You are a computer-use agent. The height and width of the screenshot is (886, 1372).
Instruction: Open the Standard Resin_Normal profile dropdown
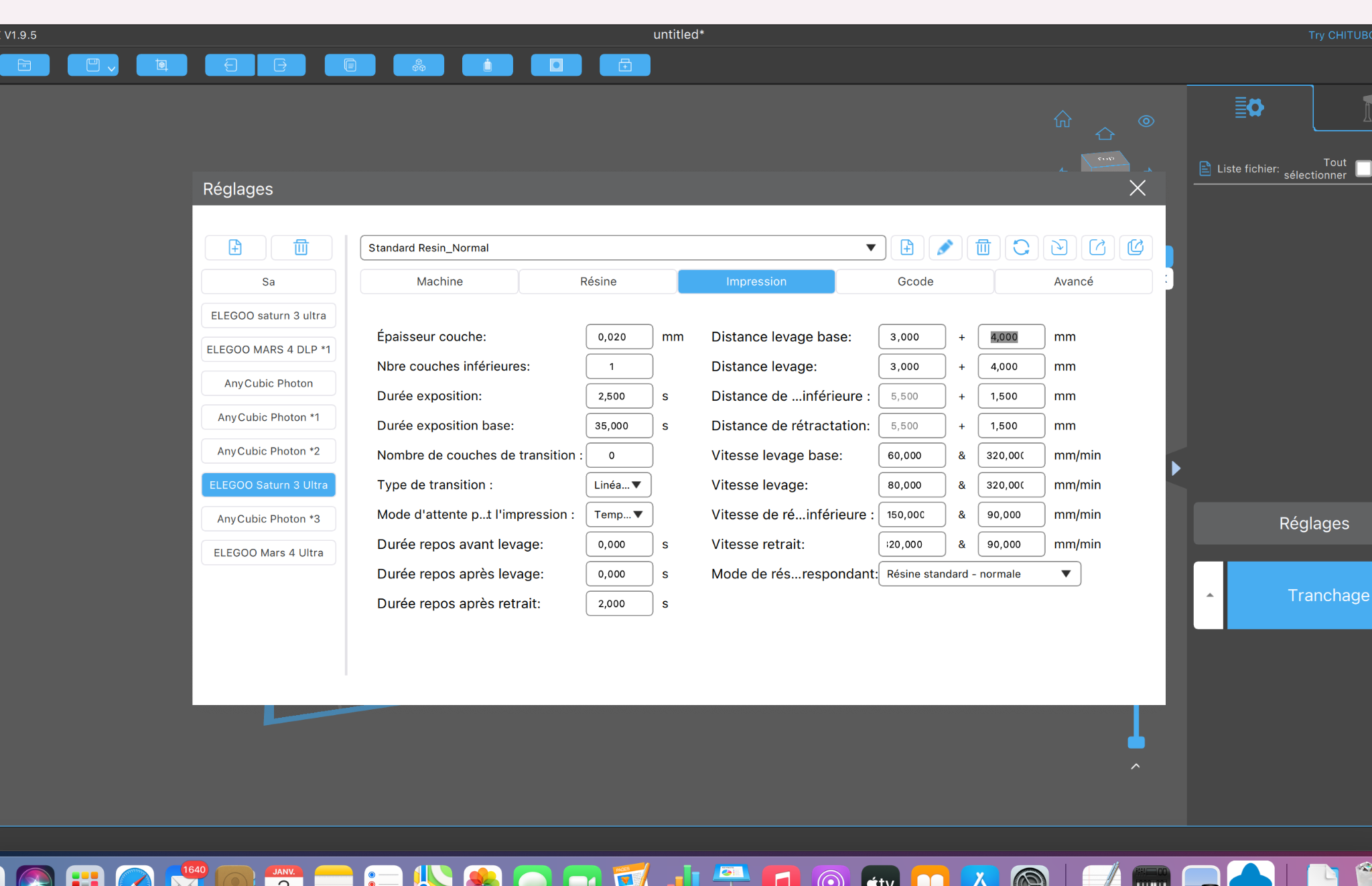[x=623, y=247]
